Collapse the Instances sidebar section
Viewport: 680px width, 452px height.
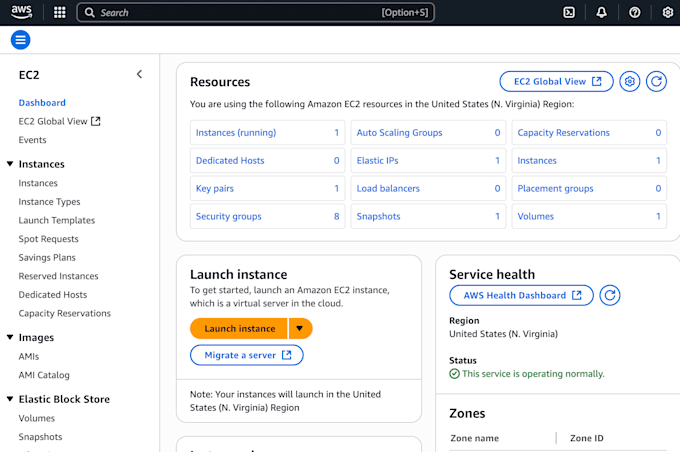point(10,164)
